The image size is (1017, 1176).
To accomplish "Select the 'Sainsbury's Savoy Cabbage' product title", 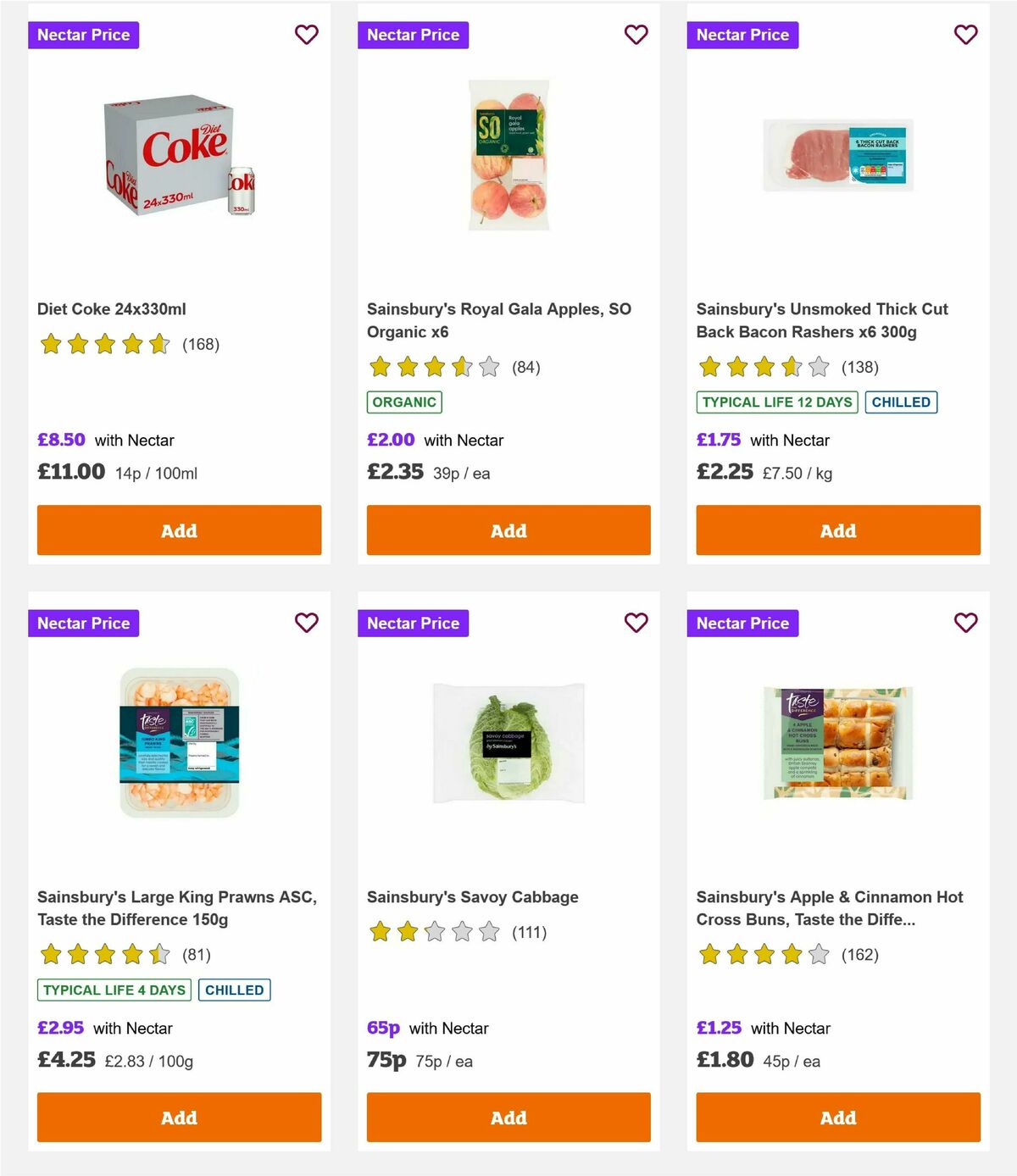I will 472,896.
